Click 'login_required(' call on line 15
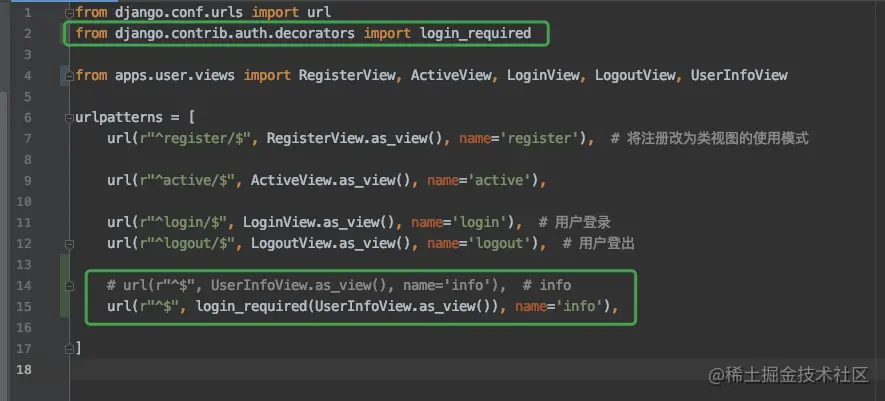The height and width of the screenshot is (401, 885). tap(255, 307)
